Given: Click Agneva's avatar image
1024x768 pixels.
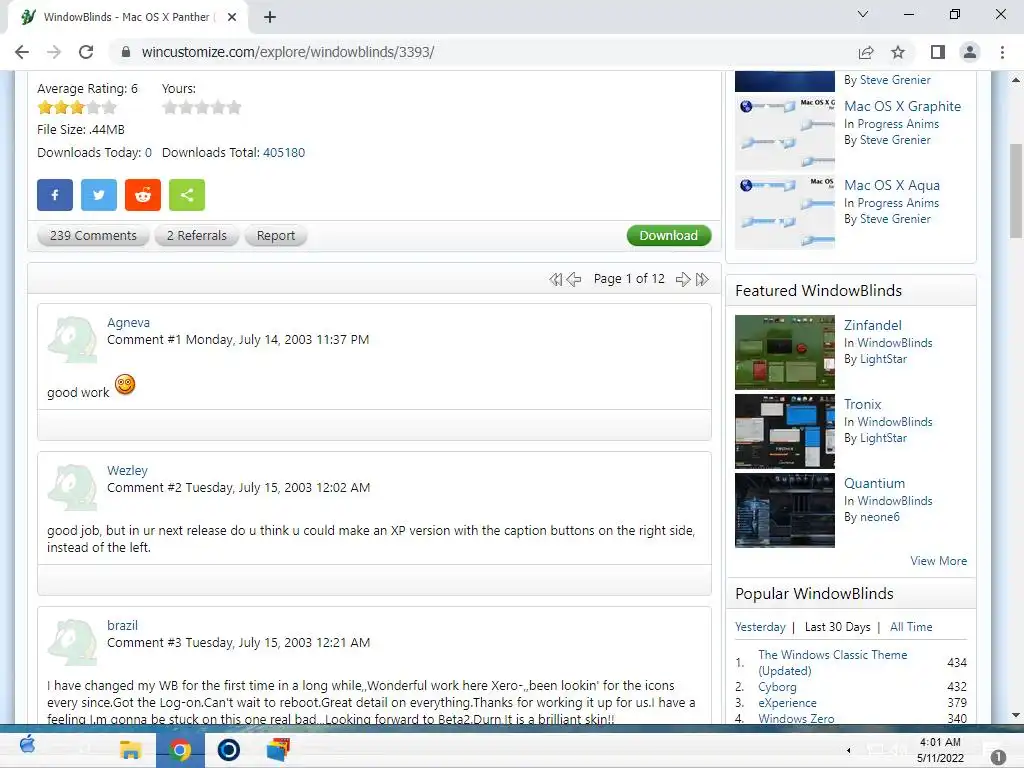Looking at the screenshot, I should [72, 340].
